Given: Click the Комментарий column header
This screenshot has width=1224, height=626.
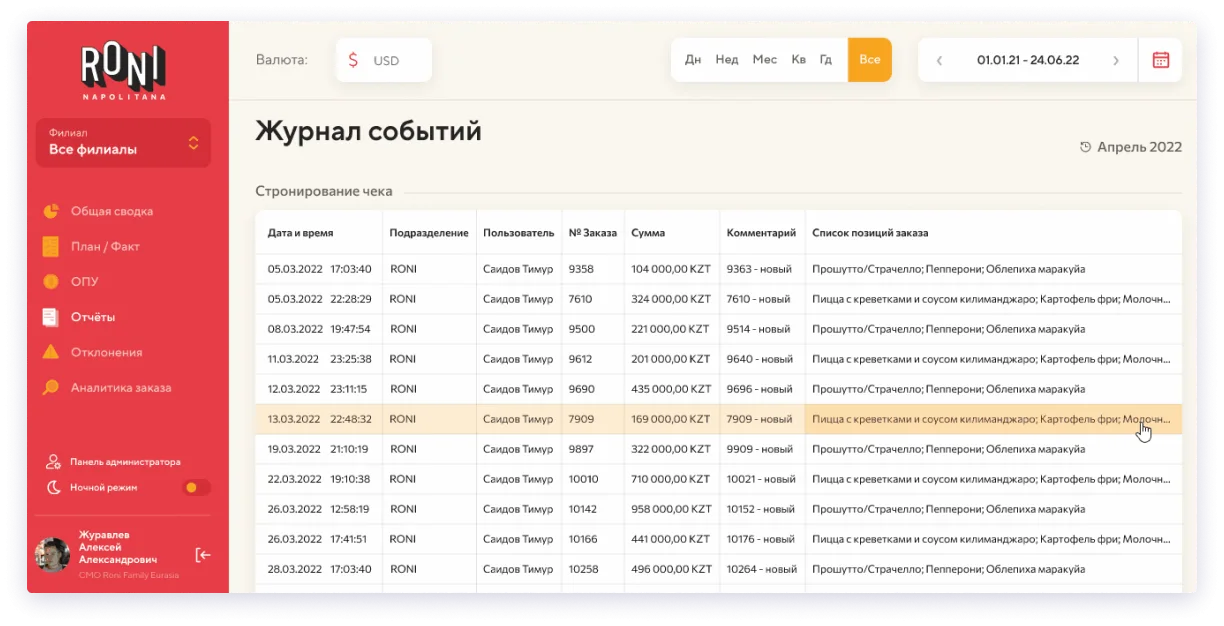Looking at the screenshot, I should (761, 233).
